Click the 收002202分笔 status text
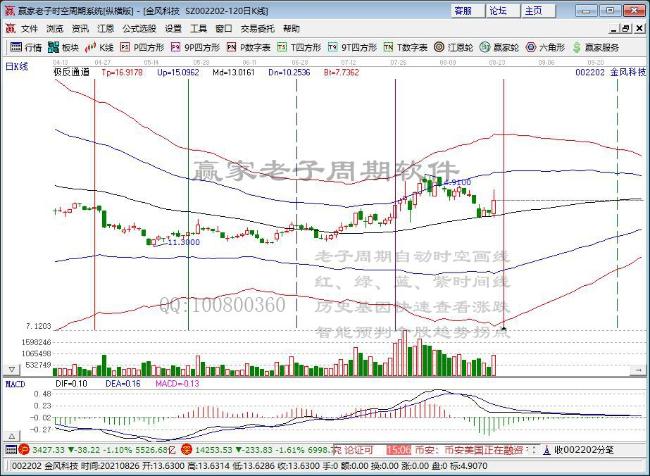Image resolution: width=650 pixels, height=476 pixels. 584,450
